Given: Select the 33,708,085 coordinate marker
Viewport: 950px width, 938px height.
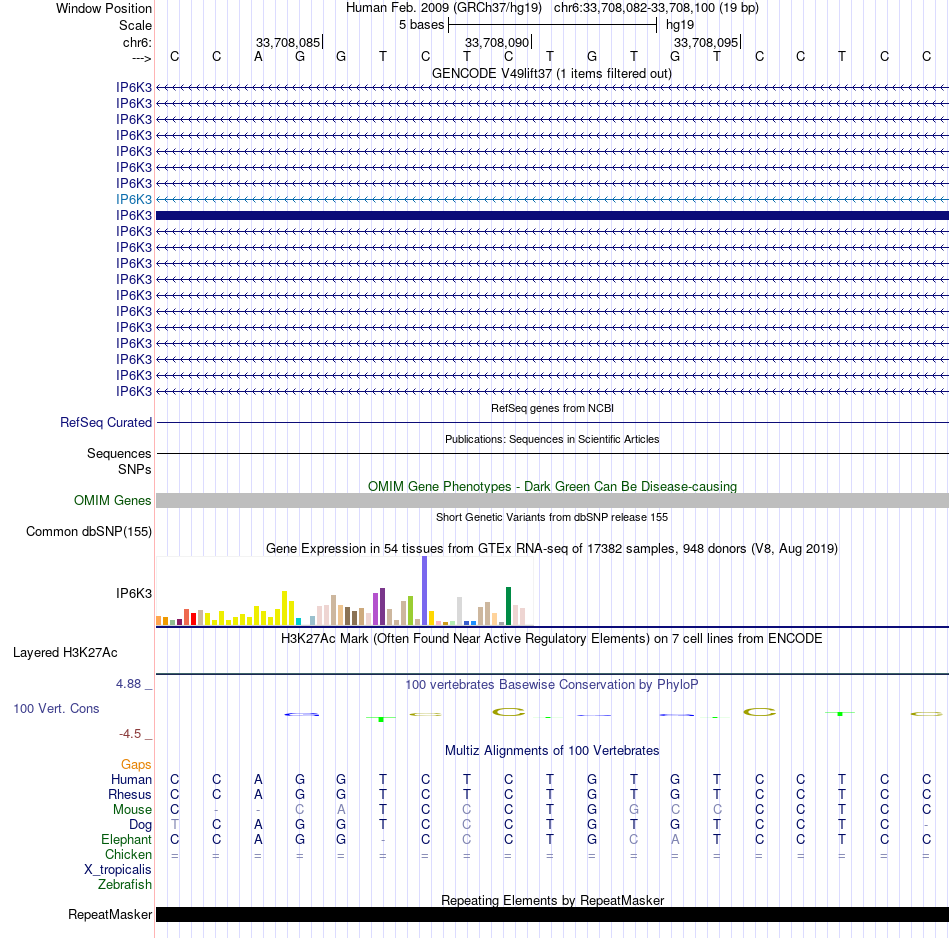Looking at the screenshot, I should pyautogui.click(x=288, y=42).
